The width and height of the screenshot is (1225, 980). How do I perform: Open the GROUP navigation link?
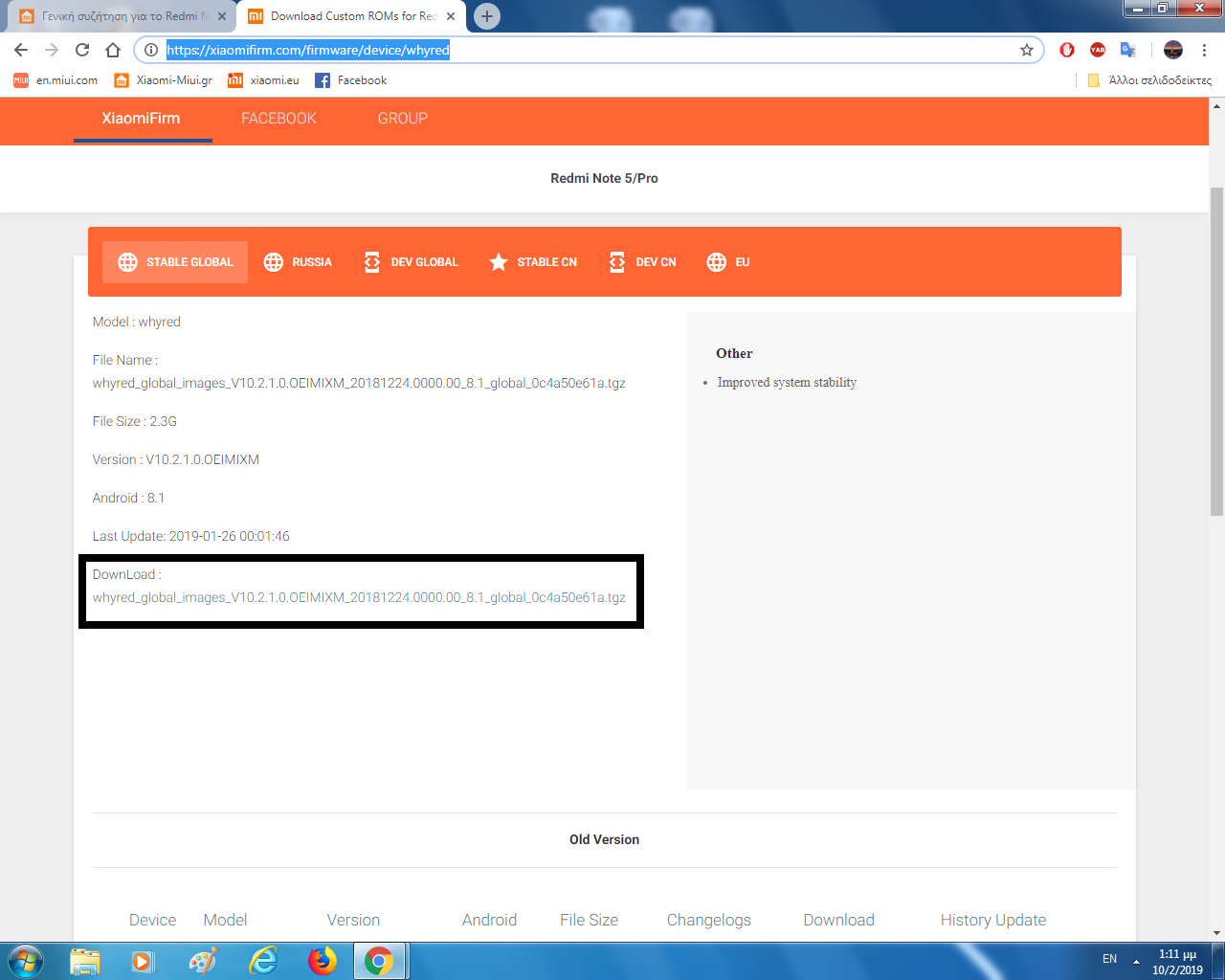point(403,119)
